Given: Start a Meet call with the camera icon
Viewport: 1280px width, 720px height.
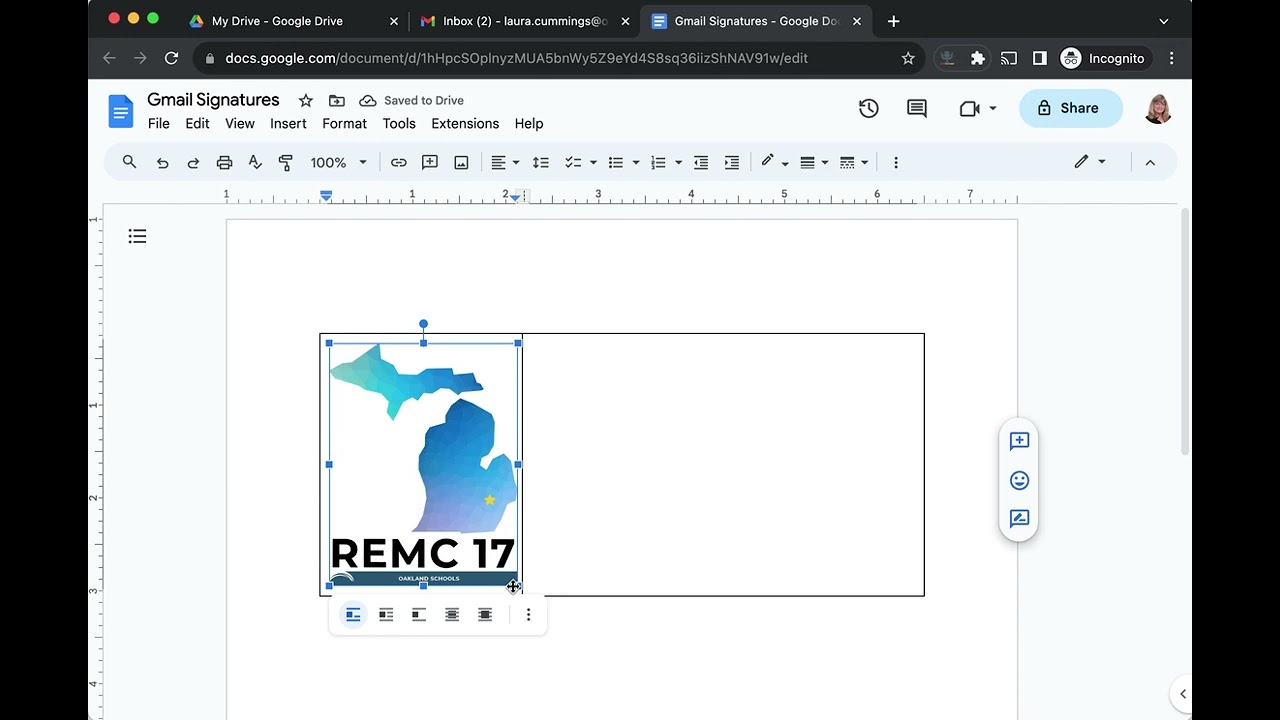Looking at the screenshot, I should coord(969,108).
